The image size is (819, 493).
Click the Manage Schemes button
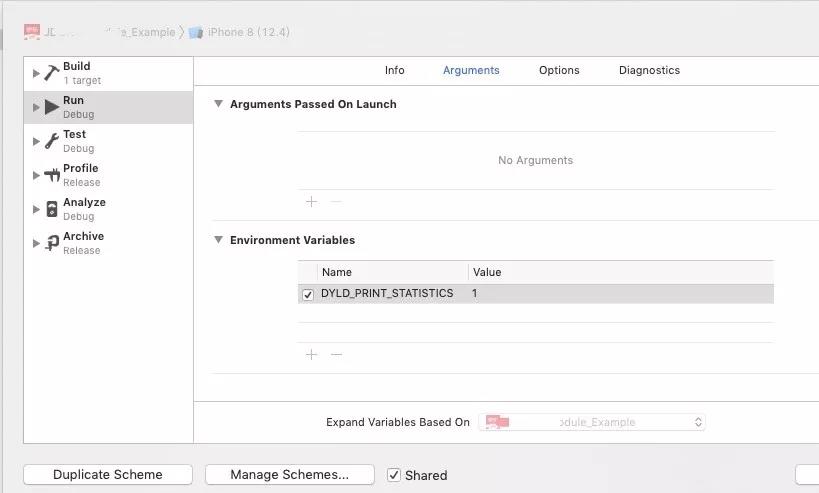click(x=289, y=475)
